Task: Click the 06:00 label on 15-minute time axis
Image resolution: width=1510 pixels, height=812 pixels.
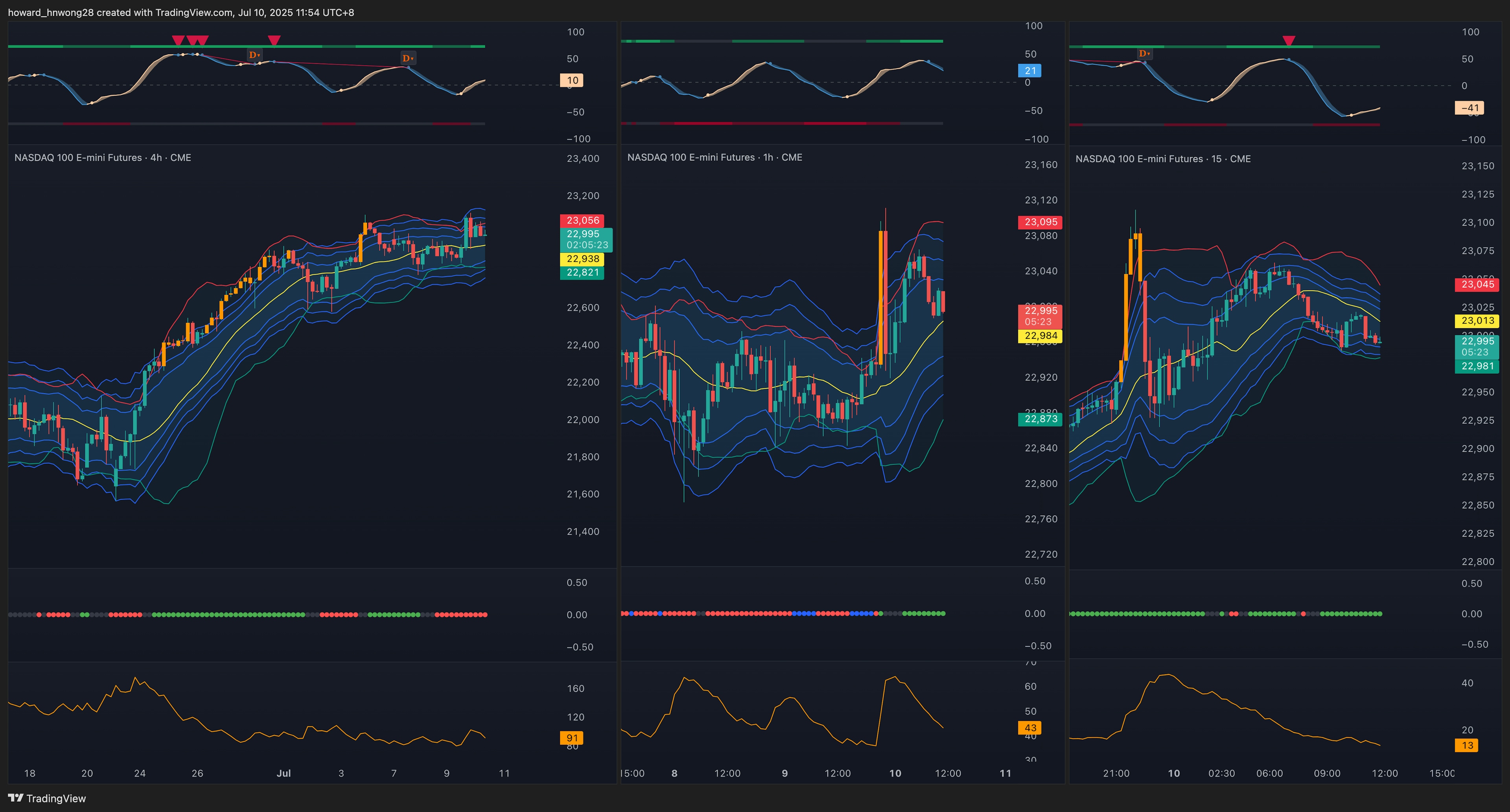Action: (1269, 773)
